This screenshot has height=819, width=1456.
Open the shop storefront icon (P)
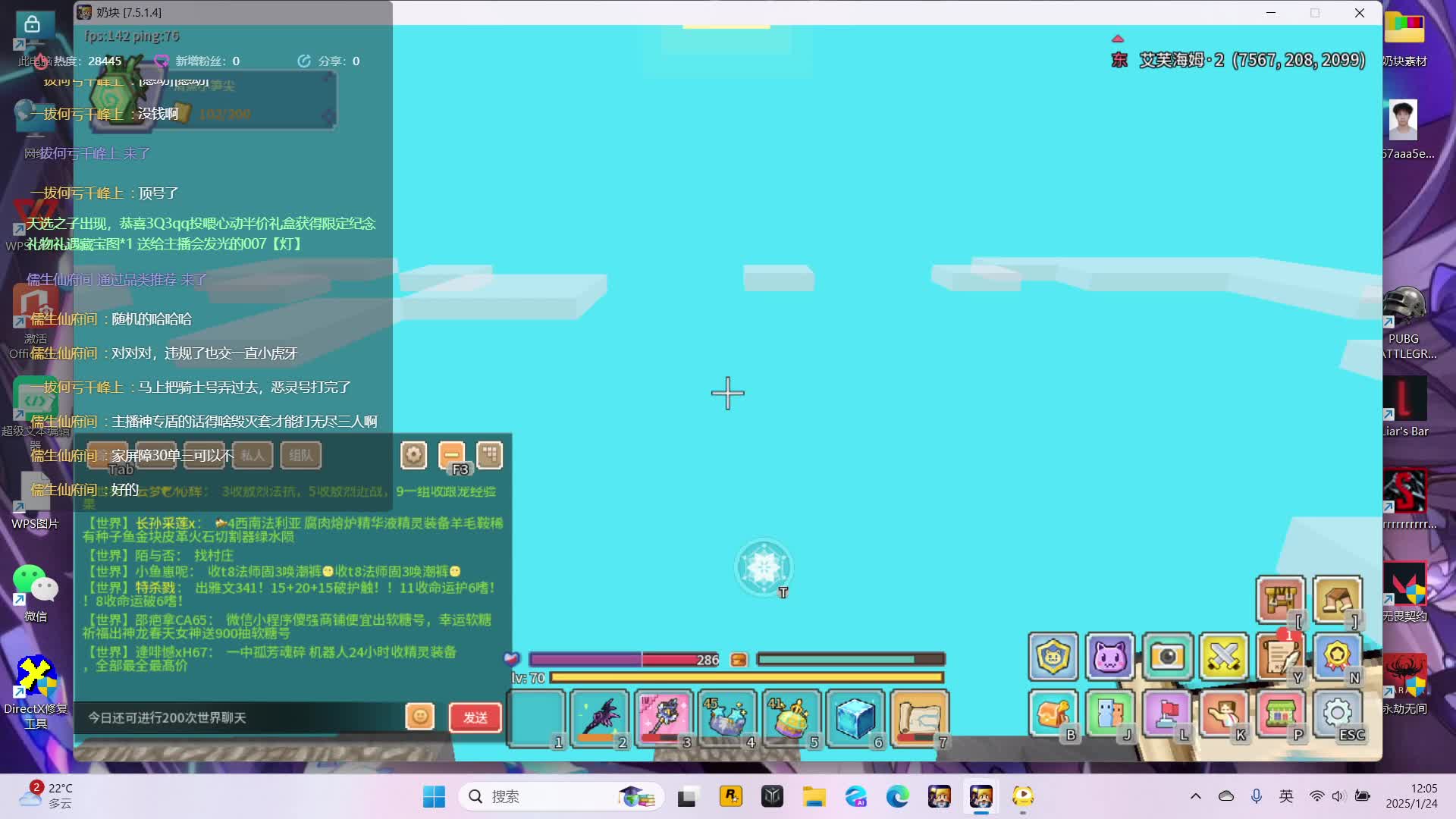(1280, 714)
